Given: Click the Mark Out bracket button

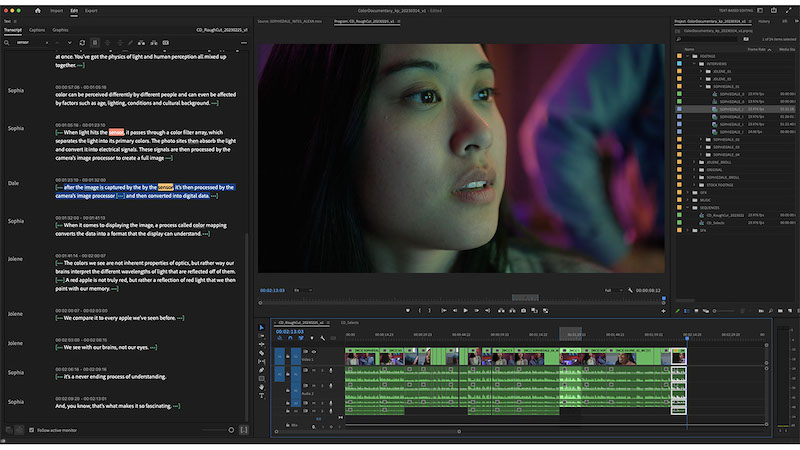Looking at the screenshot, I should (x=430, y=310).
